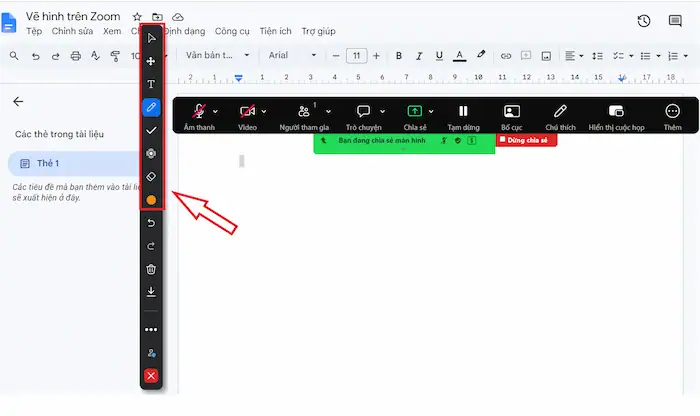This screenshot has width=700, height=416.
Task: Open the Chỉnh sửa menu
Action: click(72, 31)
